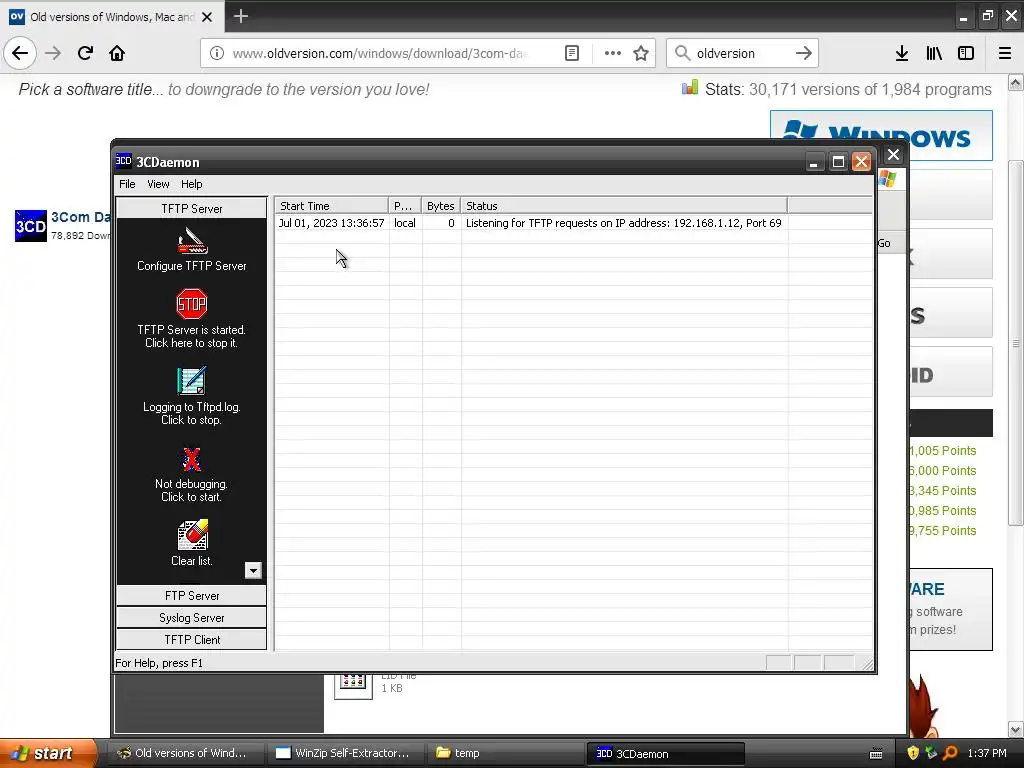Show site information icon in address bar
This screenshot has width=1024, height=768.
coord(217,53)
